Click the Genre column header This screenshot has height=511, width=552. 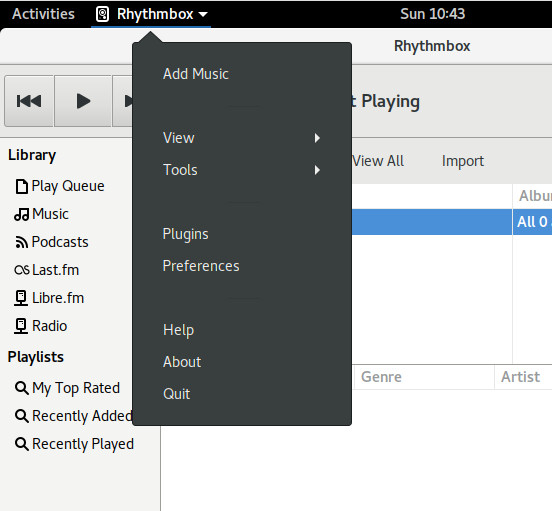(424, 377)
